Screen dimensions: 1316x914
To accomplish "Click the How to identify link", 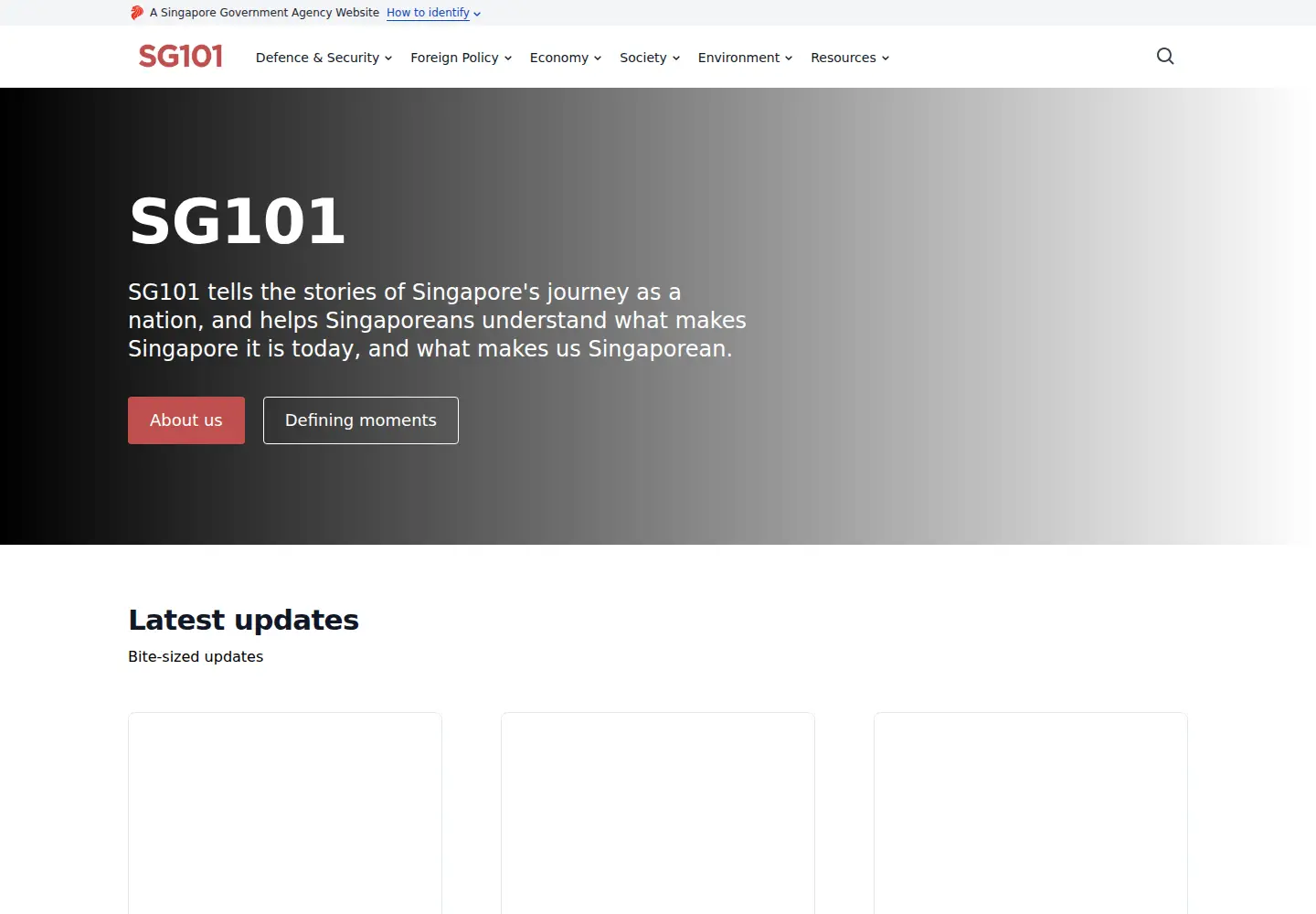I will pos(433,13).
